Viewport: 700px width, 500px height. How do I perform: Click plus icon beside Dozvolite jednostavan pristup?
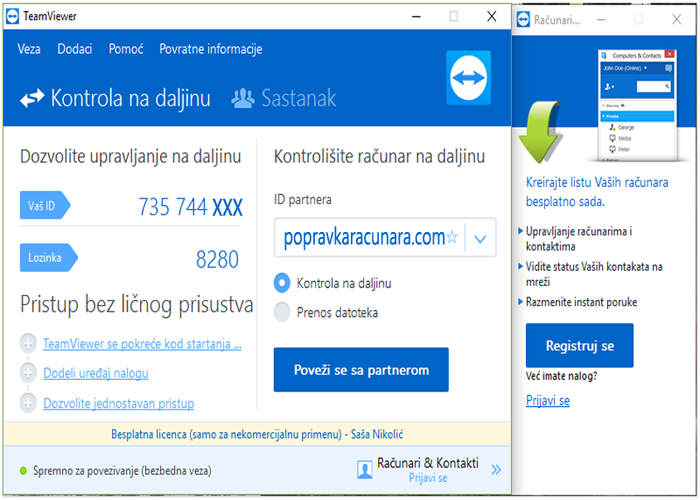(x=28, y=403)
